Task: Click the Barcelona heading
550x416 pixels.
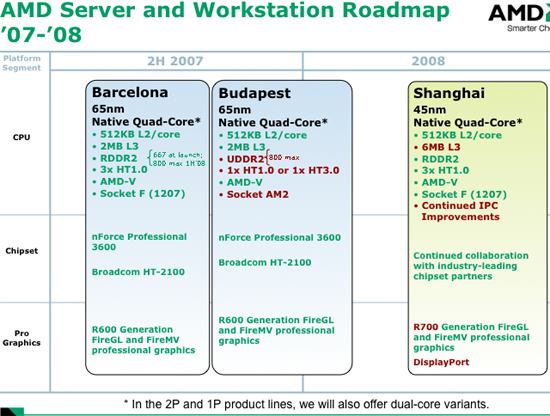Action: tap(130, 92)
